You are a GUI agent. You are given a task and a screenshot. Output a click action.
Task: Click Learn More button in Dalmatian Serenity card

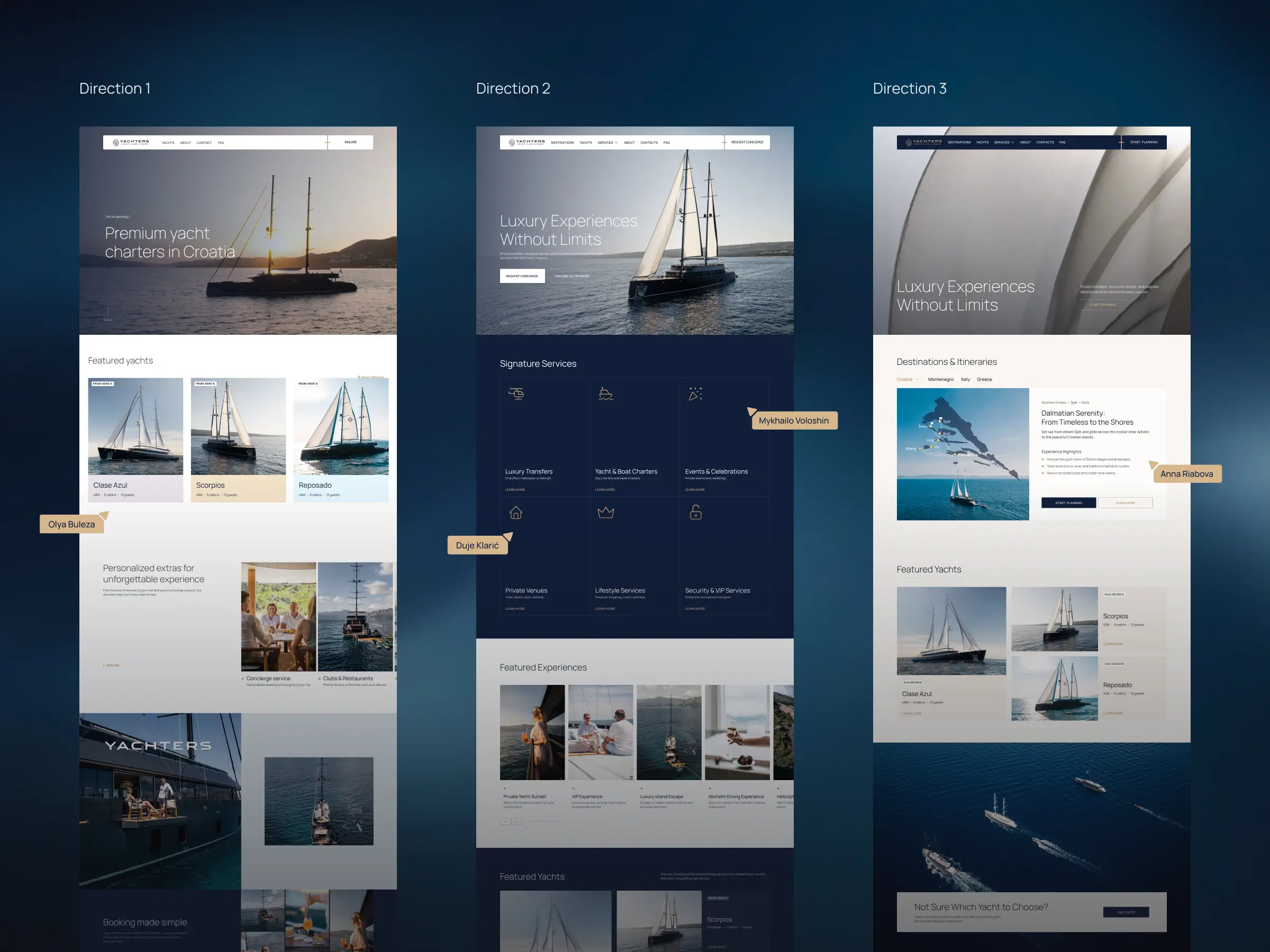pos(1126,502)
